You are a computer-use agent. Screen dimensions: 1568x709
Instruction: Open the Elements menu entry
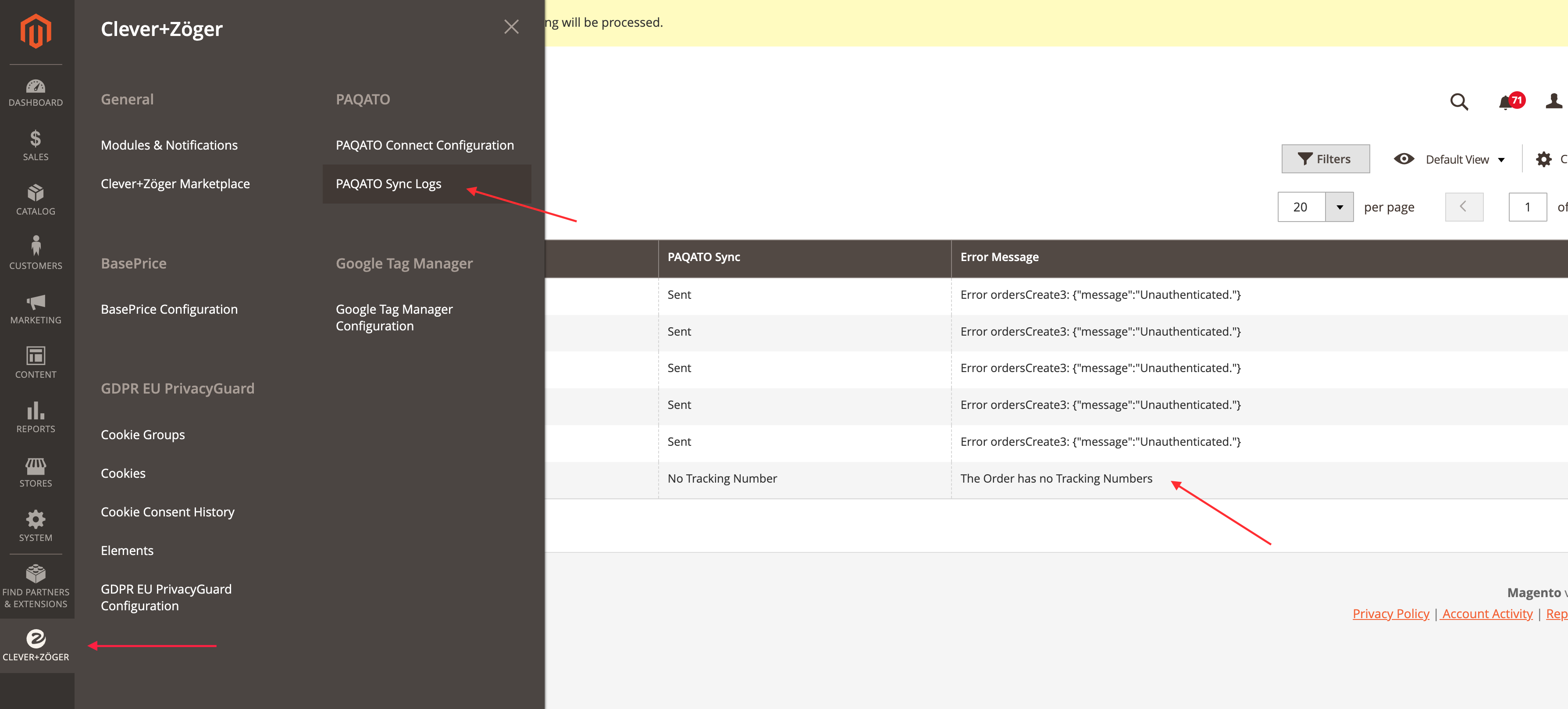point(127,550)
